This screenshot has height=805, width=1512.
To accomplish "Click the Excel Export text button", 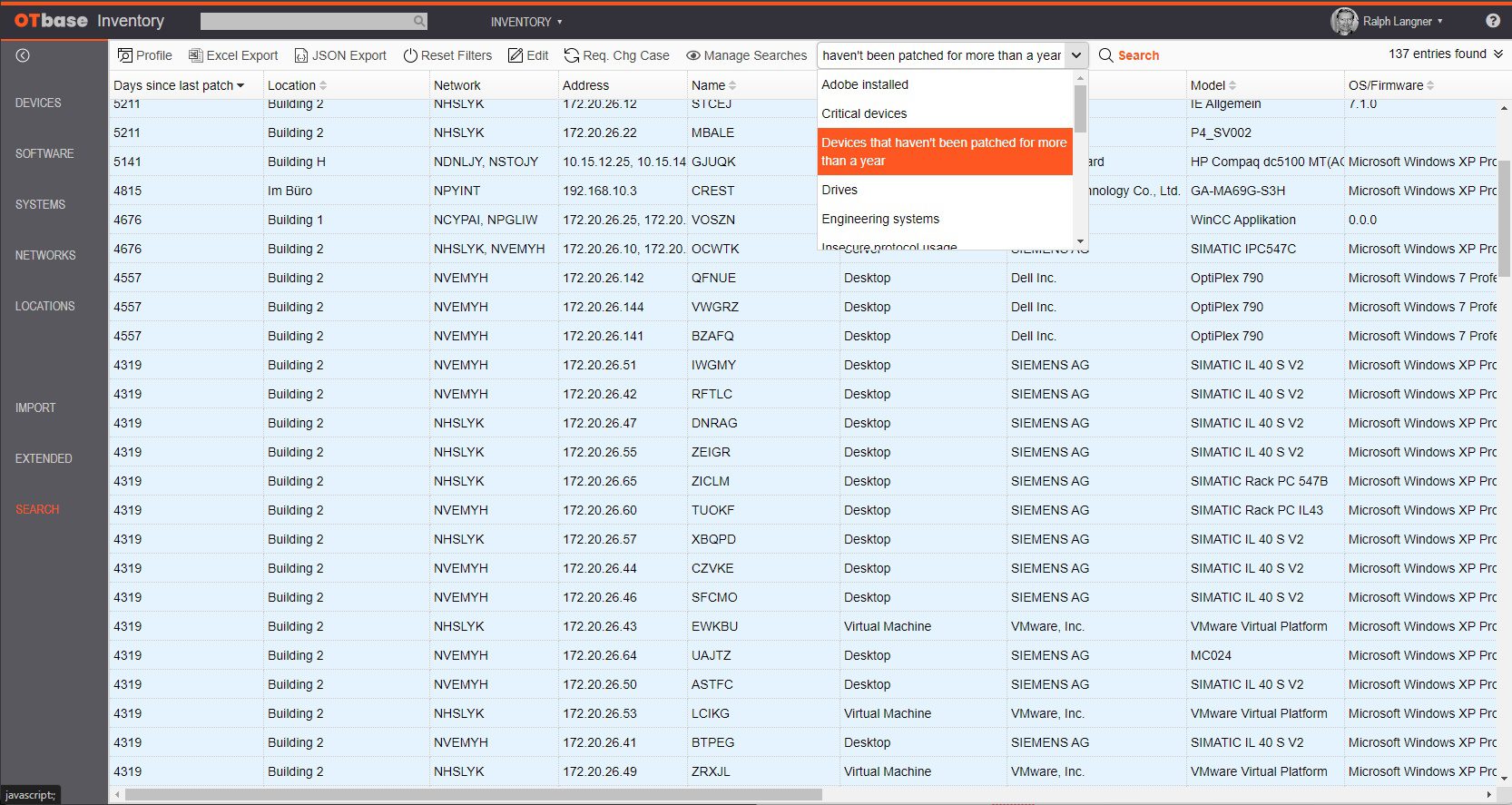I will 242,55.
